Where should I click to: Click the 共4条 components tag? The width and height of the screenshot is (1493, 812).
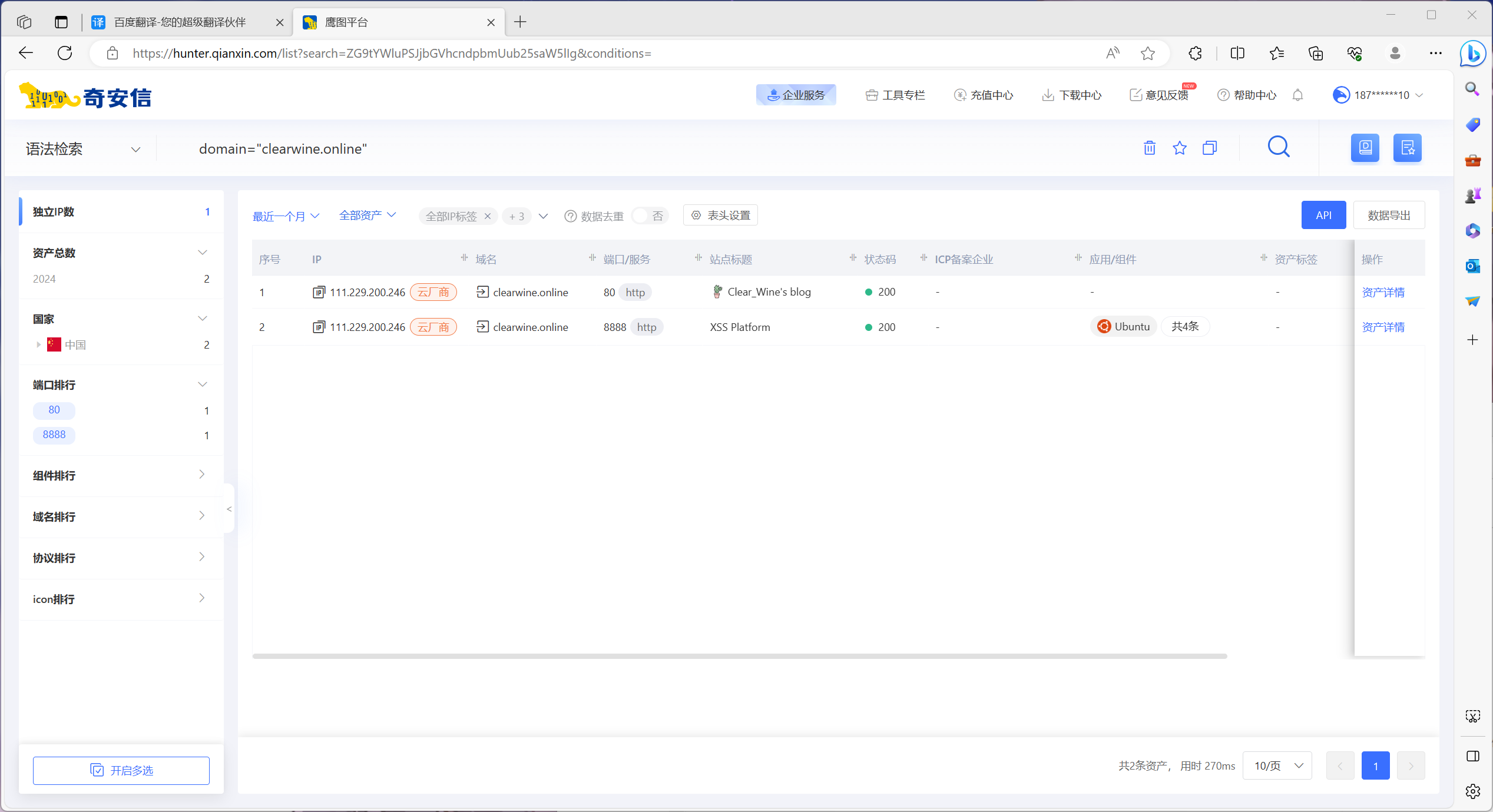point(1185,326)
